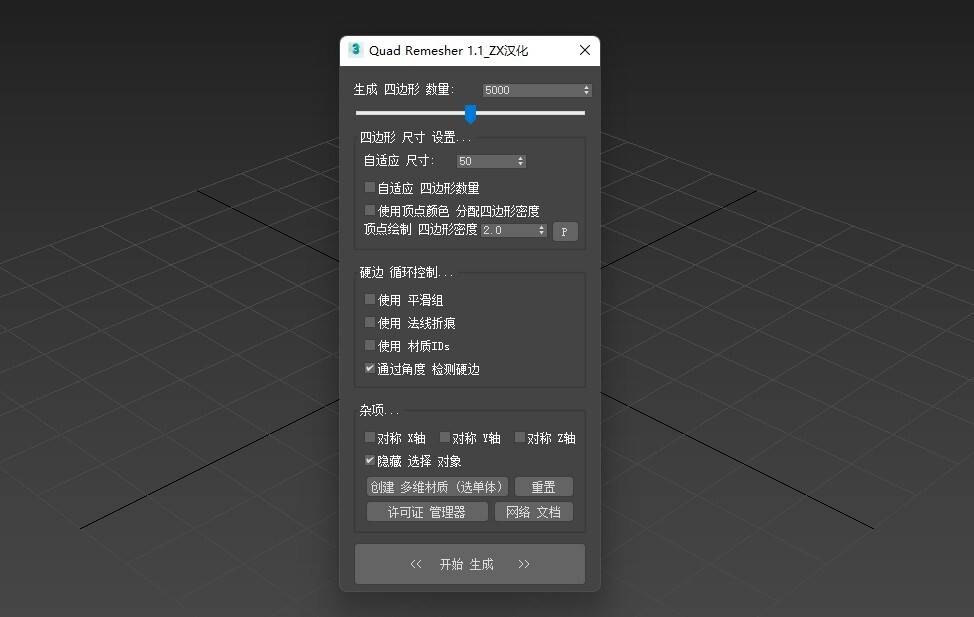Click the down arrow on 顶点绘制 四边形密度 value
This screenshot has height=617, width=974.
pyautogui.click(x=540, y=233)
